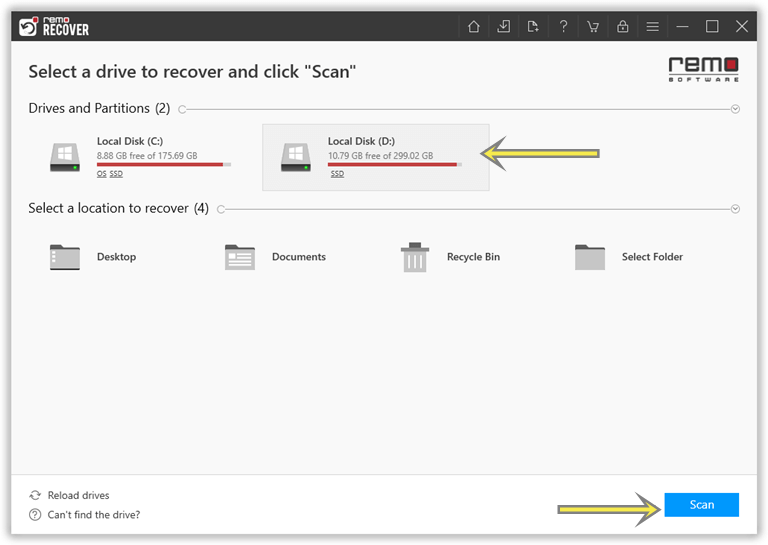Select Local Disk (C:) drive

tap(141, 158)
